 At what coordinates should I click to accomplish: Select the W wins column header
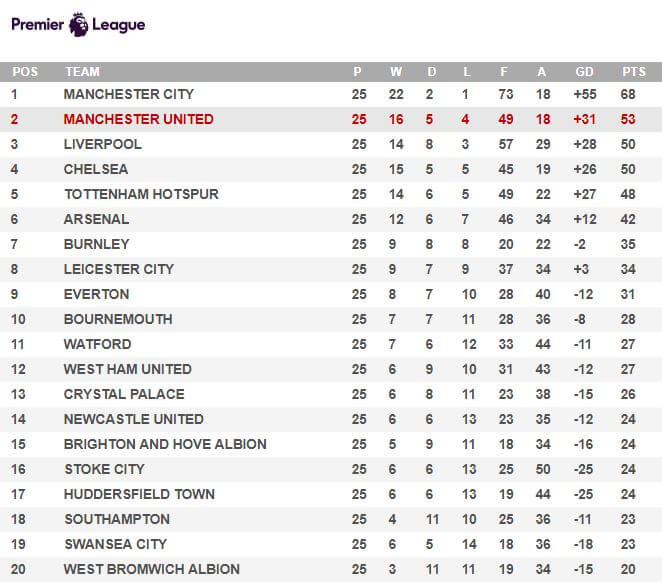396,72
